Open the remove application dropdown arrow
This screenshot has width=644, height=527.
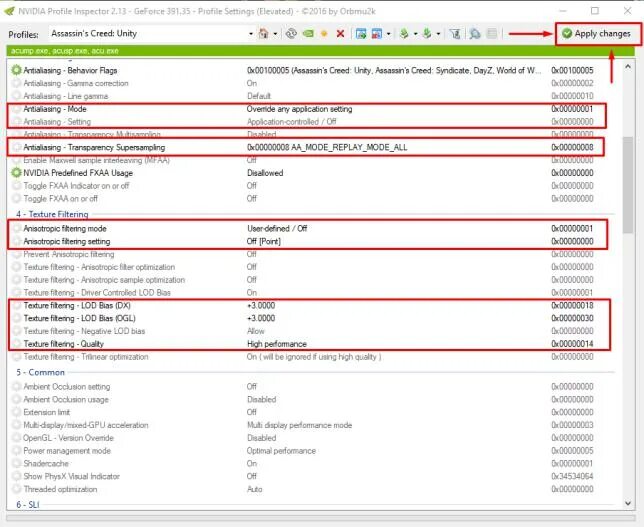388,34
